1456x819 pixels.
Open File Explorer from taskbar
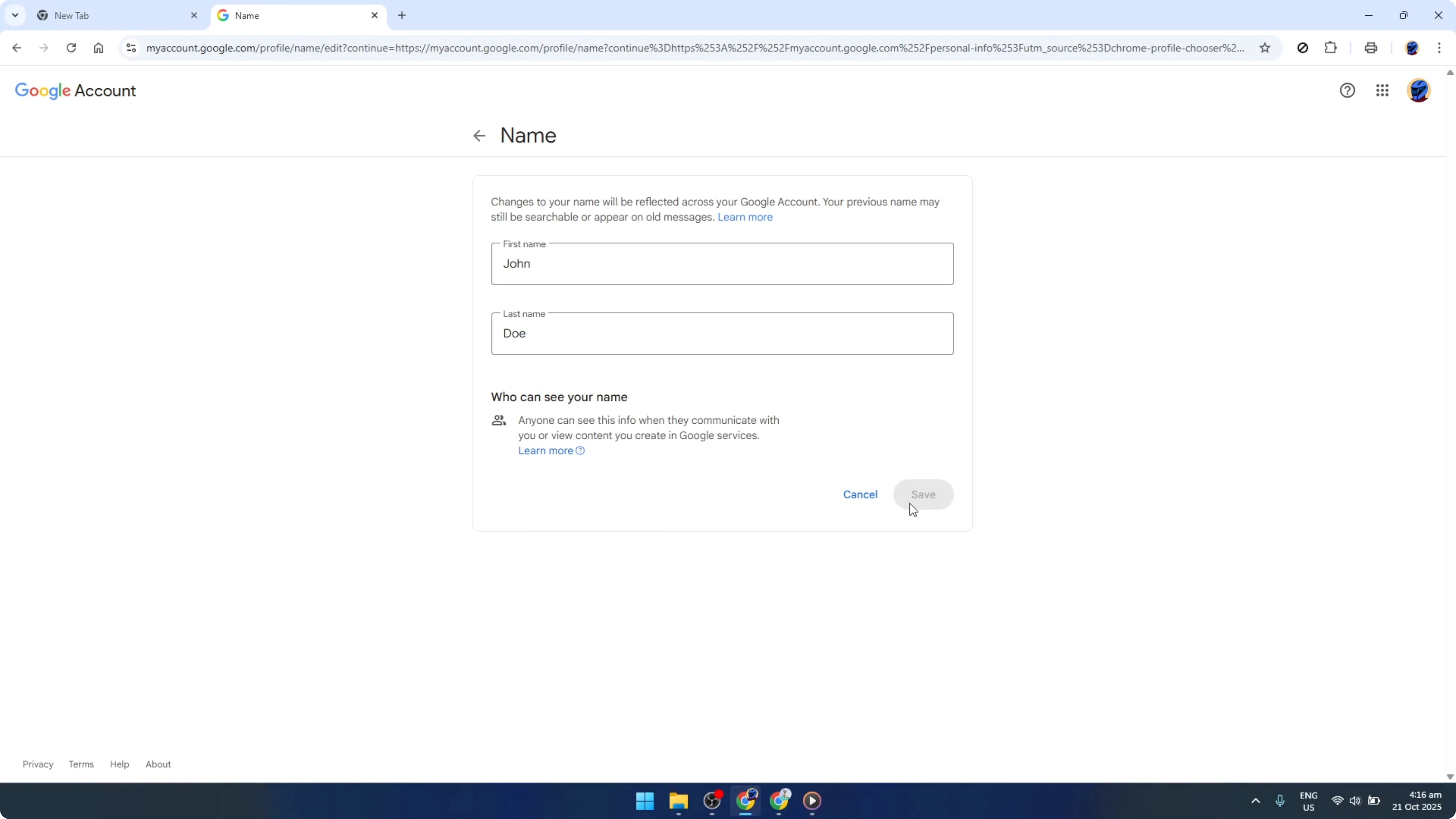678,800
